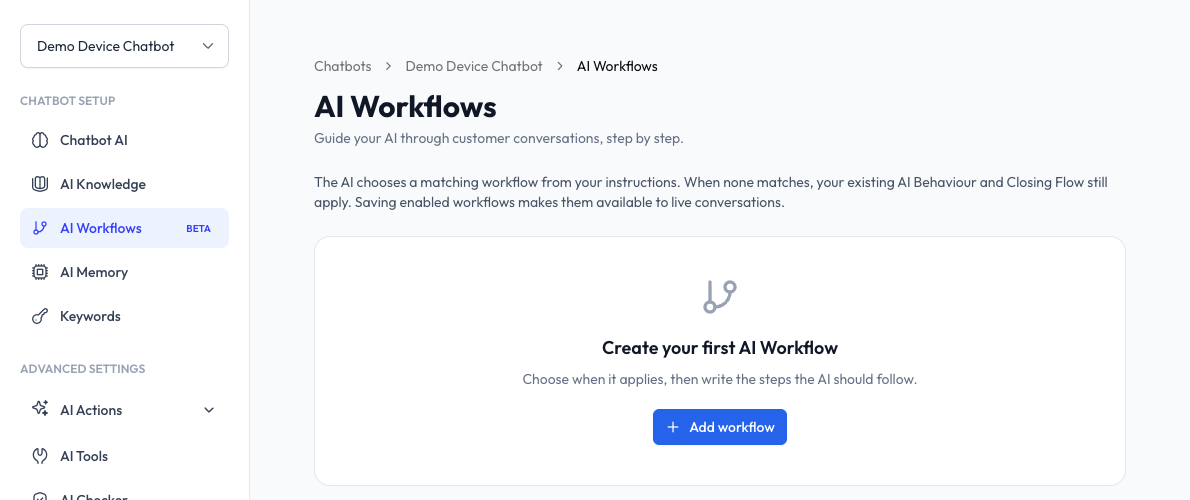This screenshot has height=500, width=1190.
Task: Click the 'Create your first AI Workflow' heading
Action: point(719,348)
